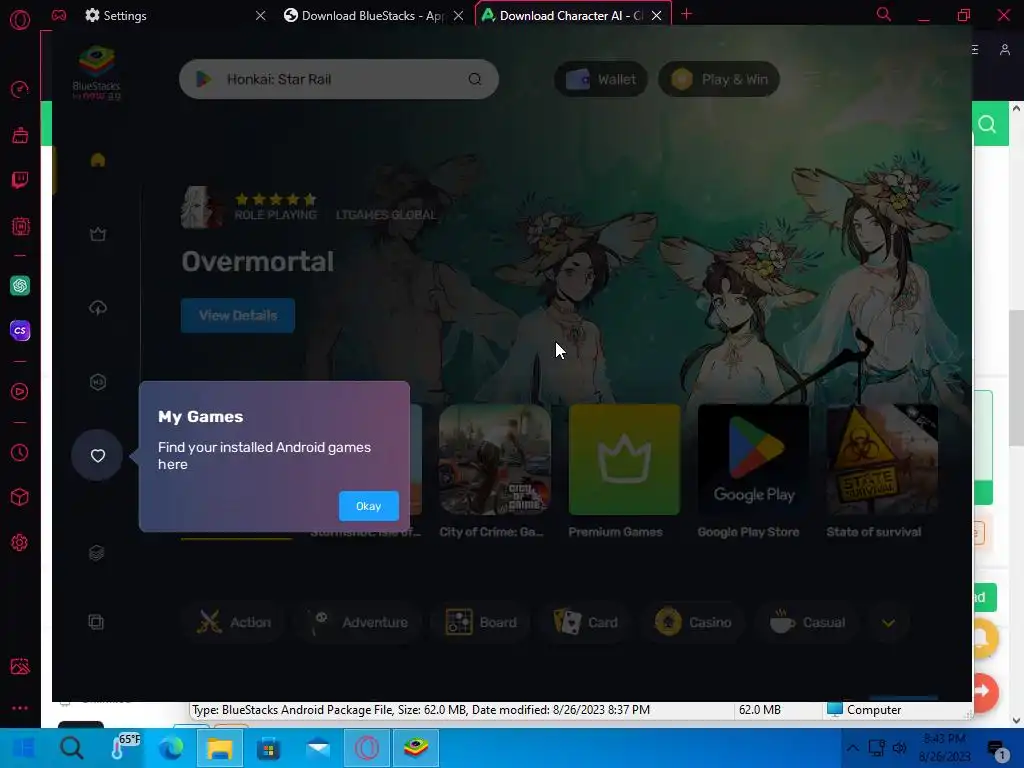Viewport: 1024px width, 768px height.
Task: Open history clock icon in Opera sidebar
Action: [20, 453]
